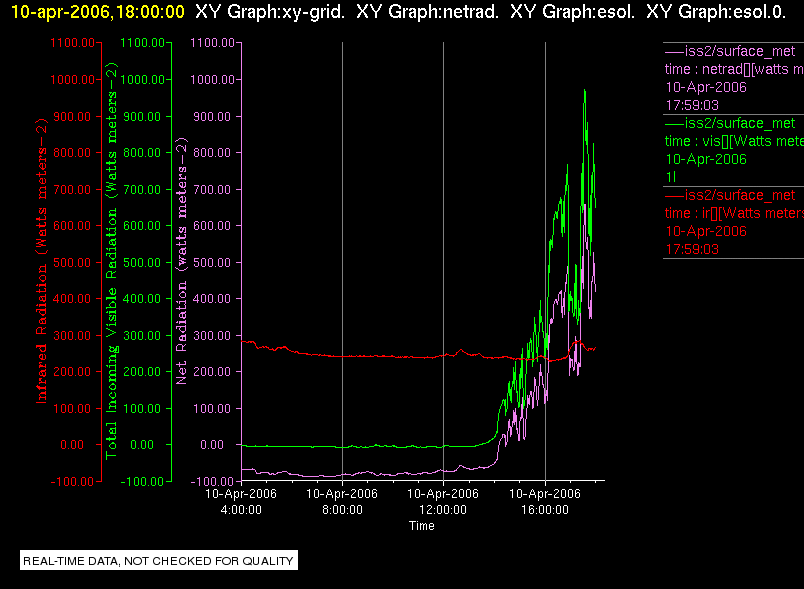Click the green Total Incoming Visible Radiation axis title
The height and width of the screenshot is (589, 804).
coord(112,261)
